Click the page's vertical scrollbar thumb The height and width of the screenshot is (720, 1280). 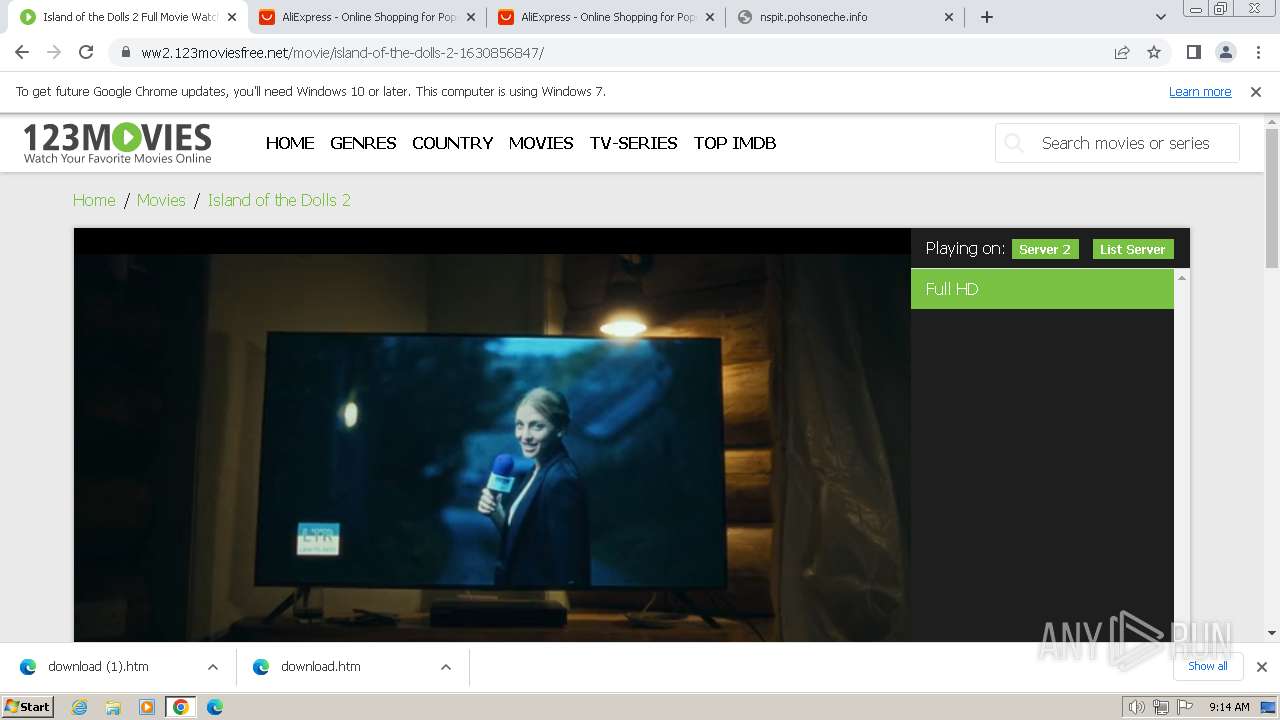pyautogui.click(x=1272, y=198)
